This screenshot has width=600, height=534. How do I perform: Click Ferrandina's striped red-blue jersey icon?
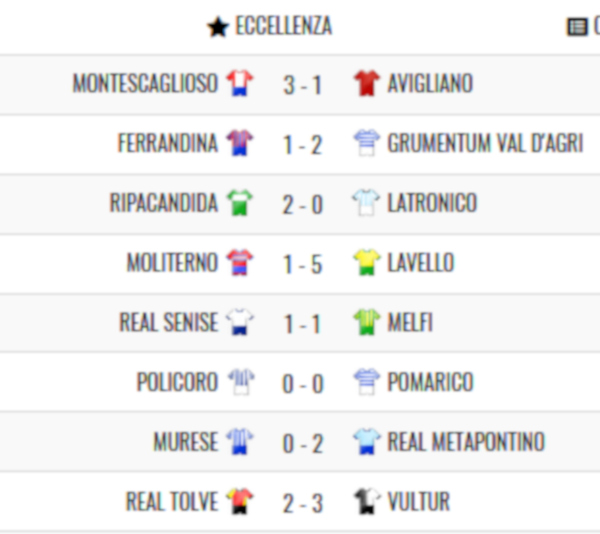pos(240,143)
